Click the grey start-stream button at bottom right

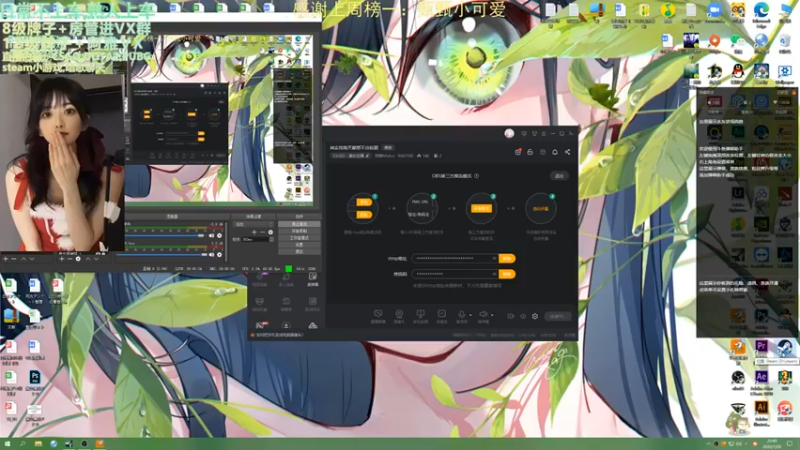pos(558,316)
